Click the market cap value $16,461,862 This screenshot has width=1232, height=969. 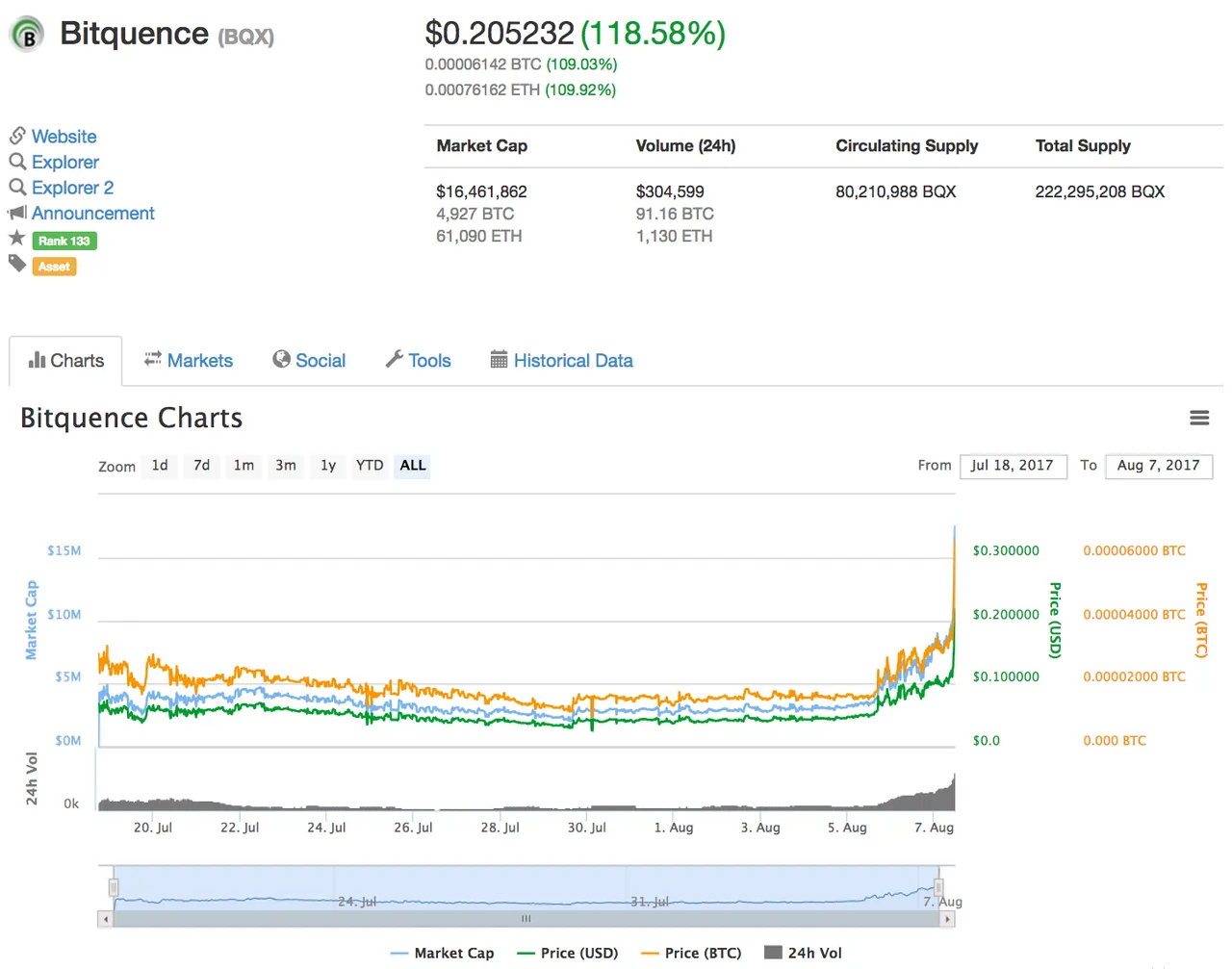481,191
